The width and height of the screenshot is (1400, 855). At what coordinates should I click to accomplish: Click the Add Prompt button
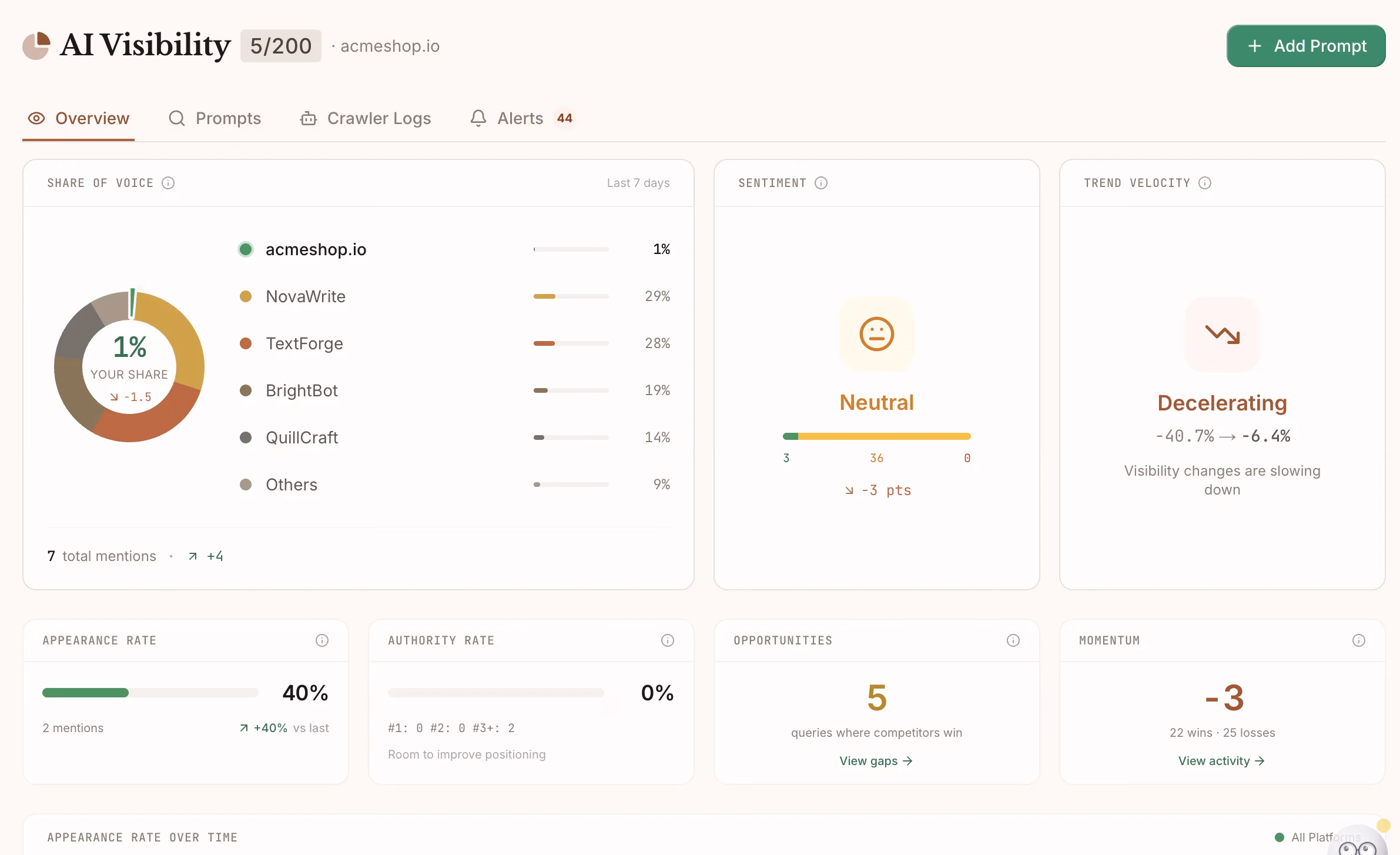pyautogui.click(x=1305, y=46)
